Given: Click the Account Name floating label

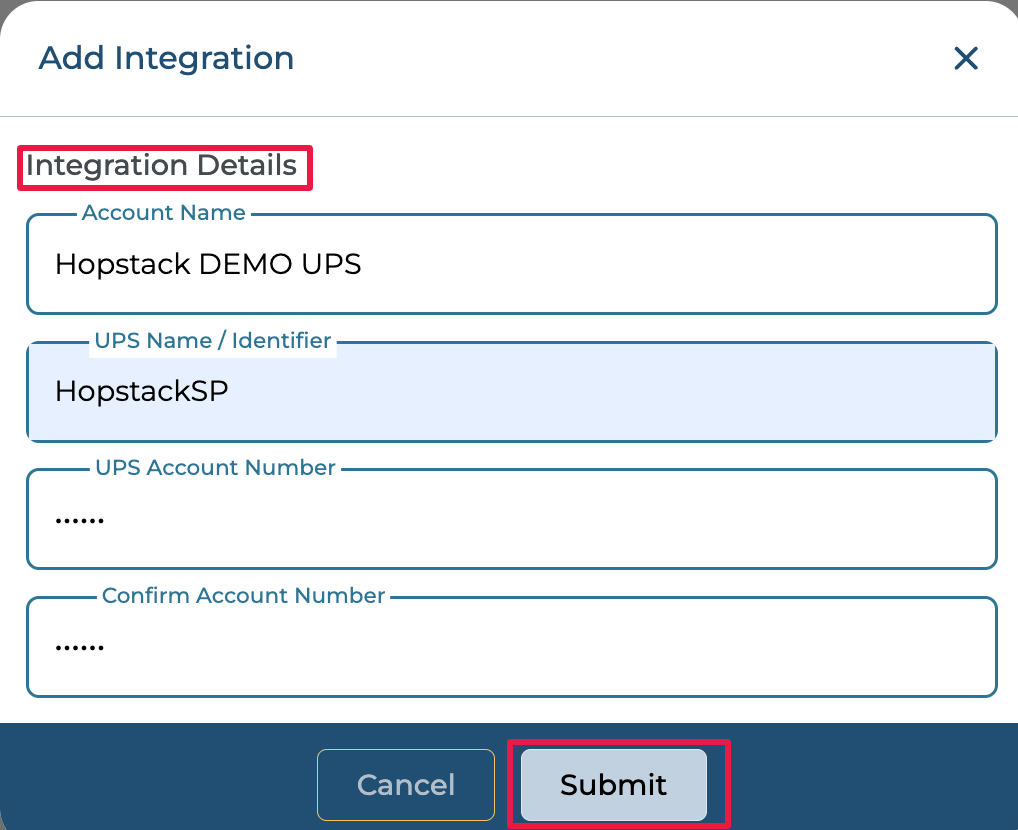Looking at the screenshot, I should click(163, 213).
